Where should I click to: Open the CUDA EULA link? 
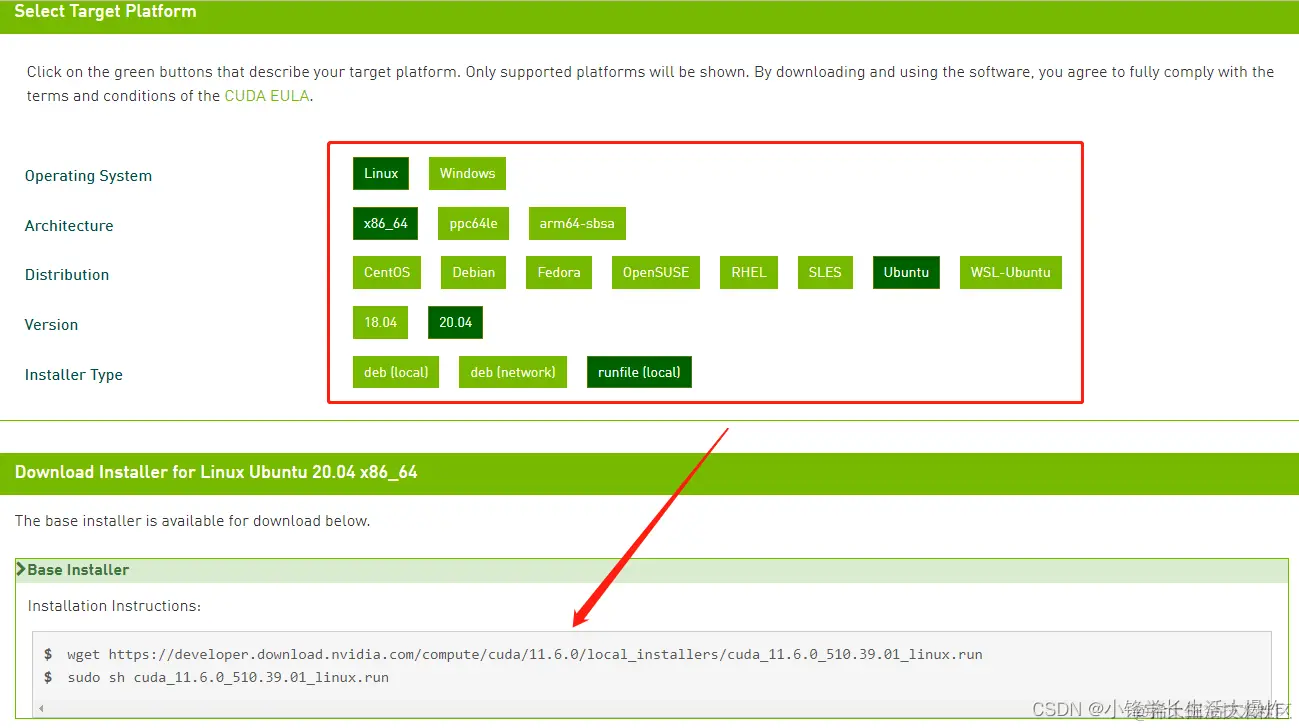[267, 96]
